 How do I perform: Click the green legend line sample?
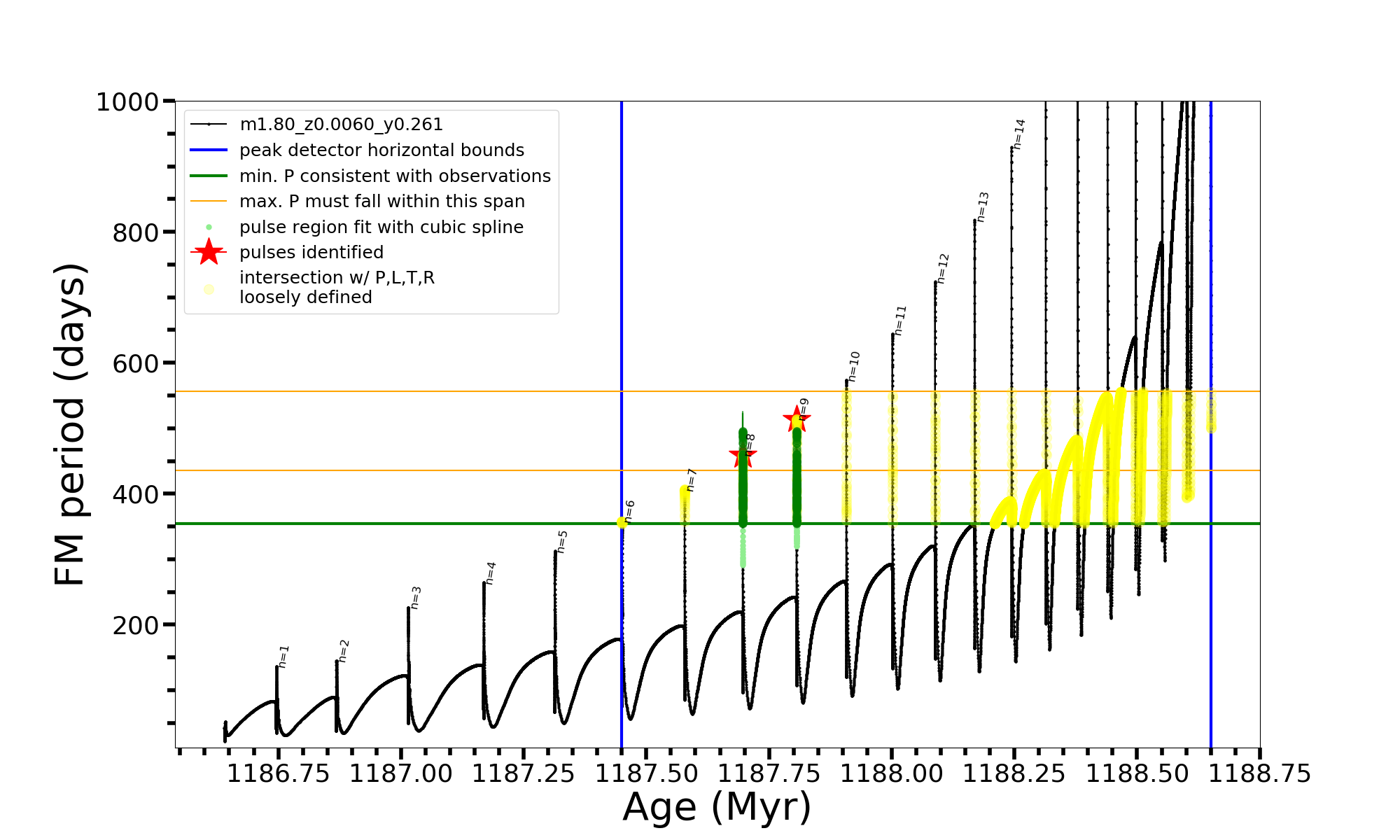click(x=209, y=176)
